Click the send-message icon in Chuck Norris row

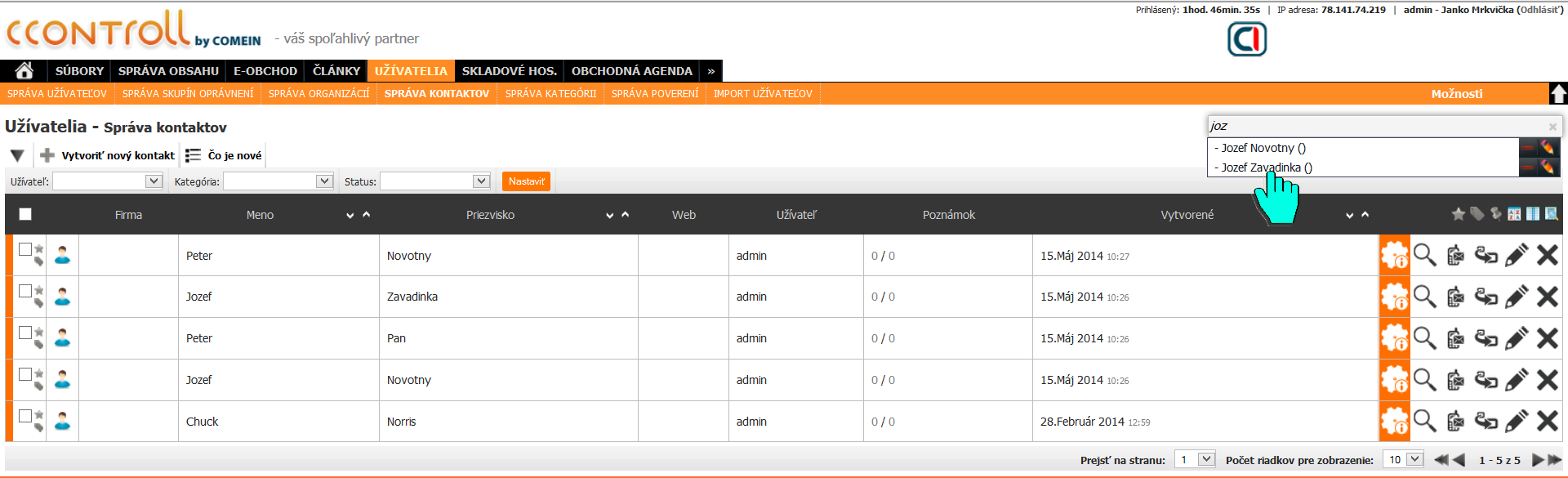(x=1455, y=422)
